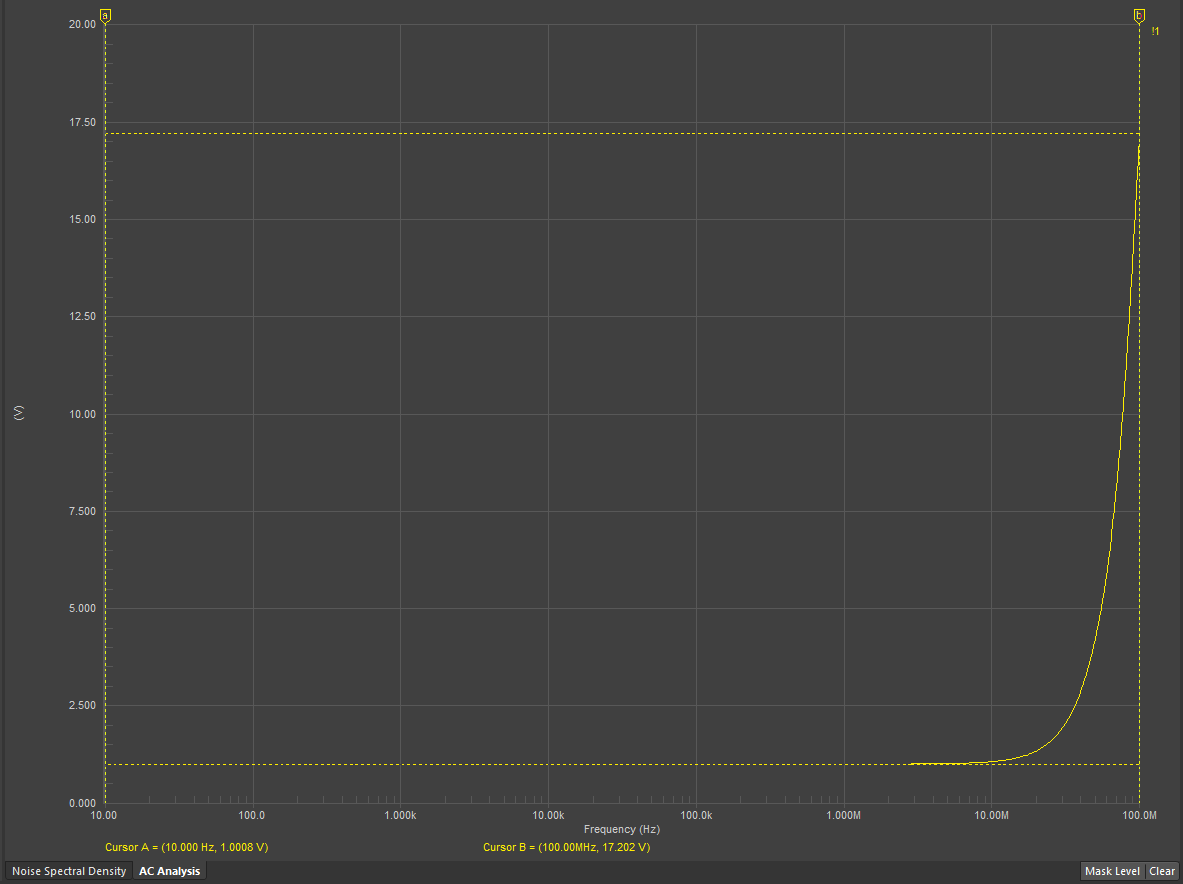Click the 15.00 y-axis value
This screenshot has width=1183, height=884.
click(83, 219)
